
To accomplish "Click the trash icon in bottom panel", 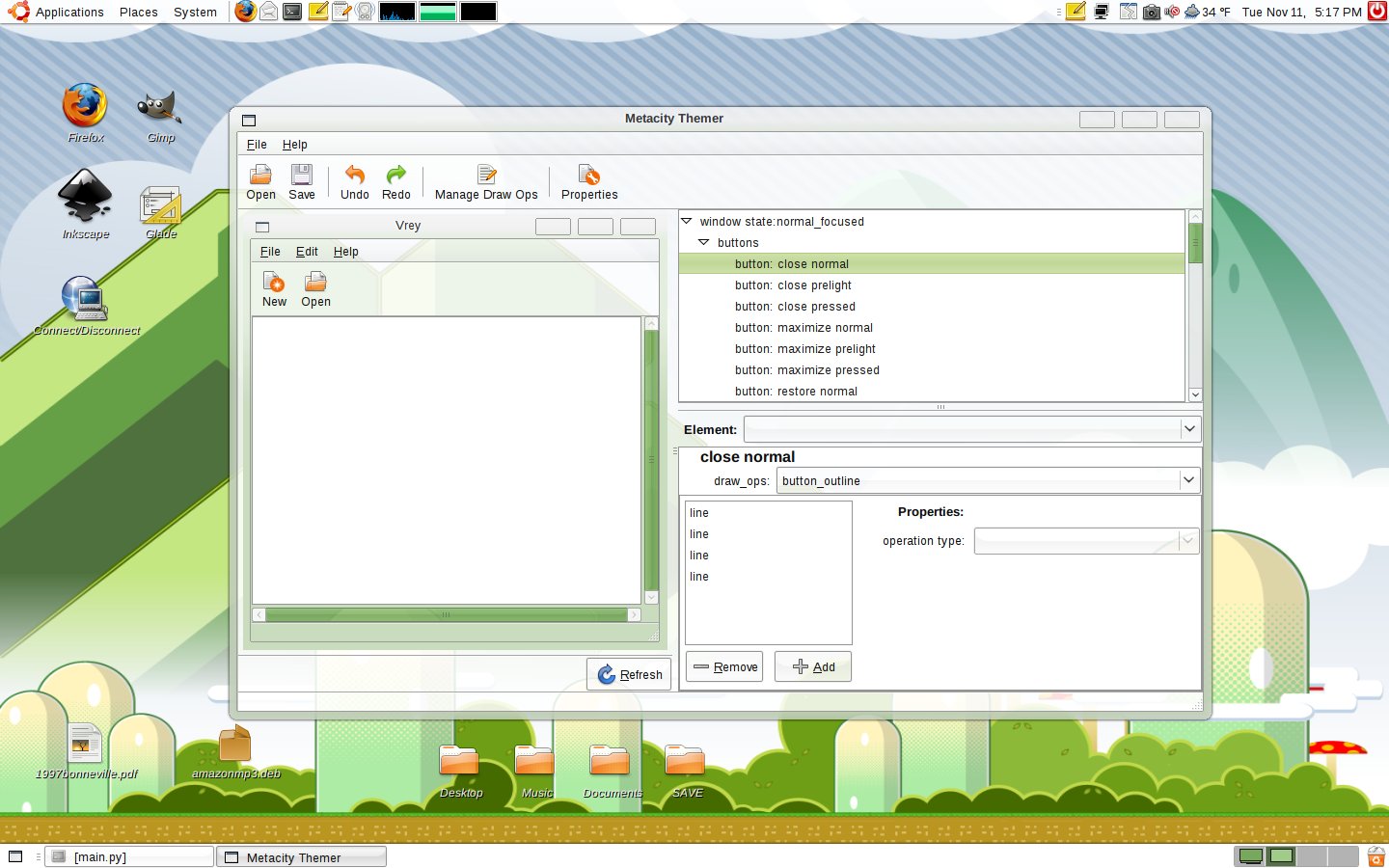I will pos(1376,855).
